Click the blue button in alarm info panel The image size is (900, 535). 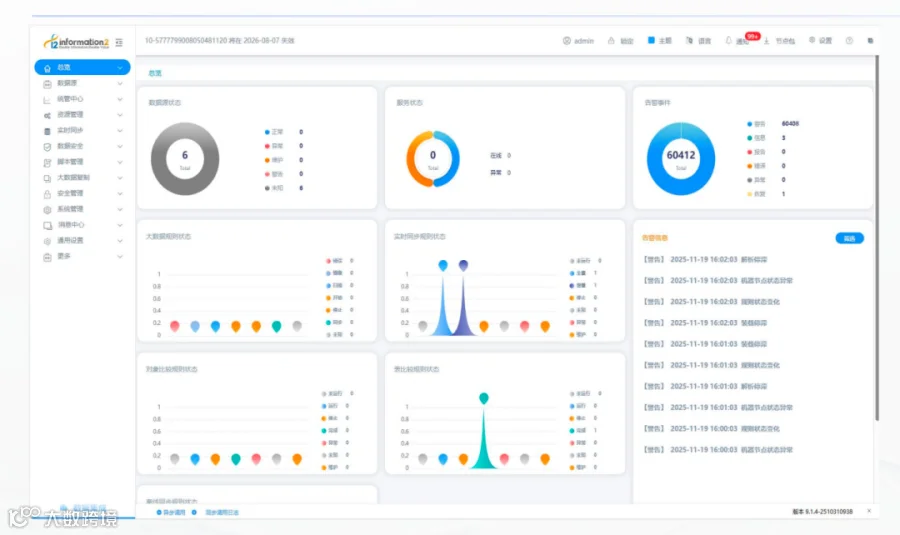[x=849, y=238]
